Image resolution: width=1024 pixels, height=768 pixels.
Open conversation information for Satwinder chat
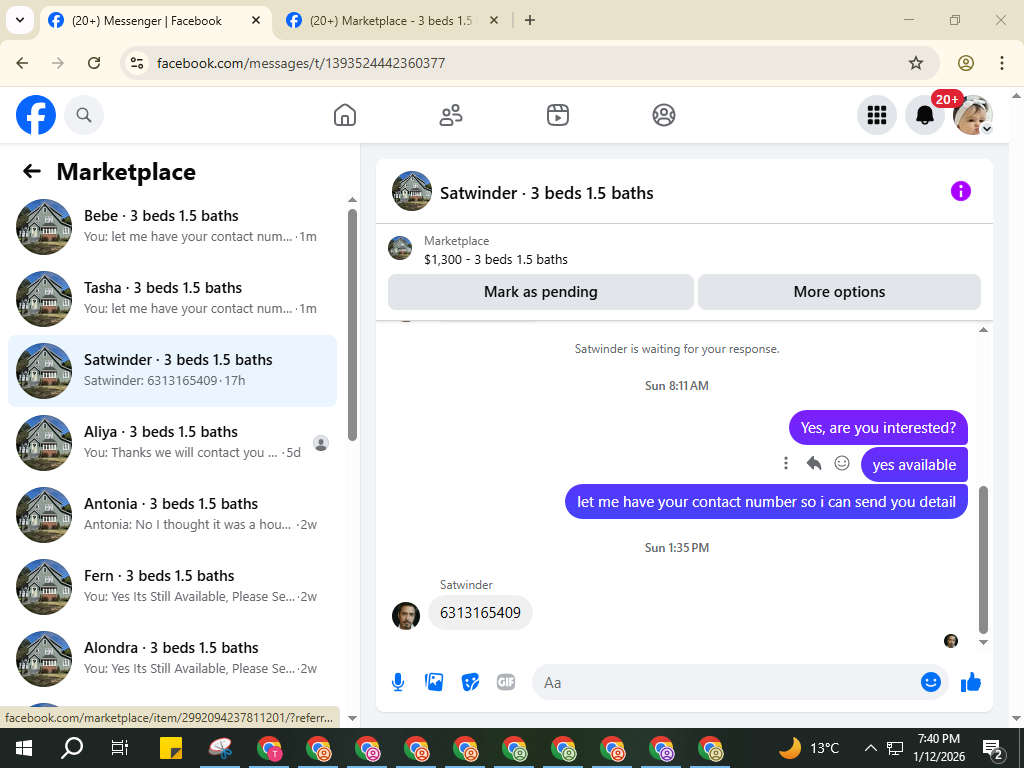(961, 191)
